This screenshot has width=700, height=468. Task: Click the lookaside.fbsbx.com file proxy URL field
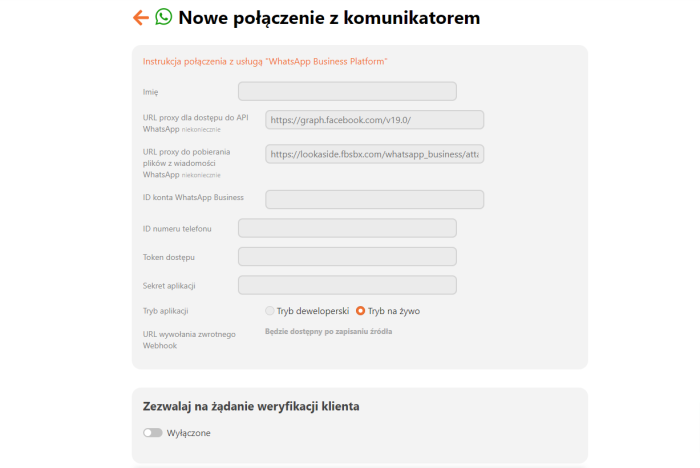point(374,154)
